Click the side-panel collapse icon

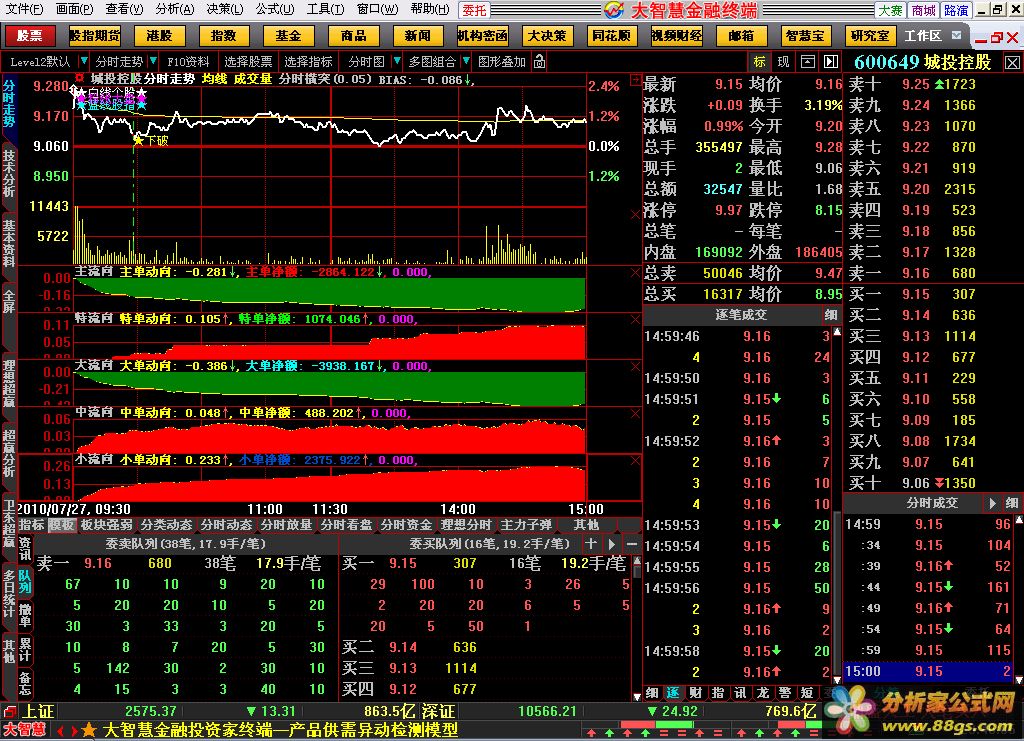(x=831, y=61)
